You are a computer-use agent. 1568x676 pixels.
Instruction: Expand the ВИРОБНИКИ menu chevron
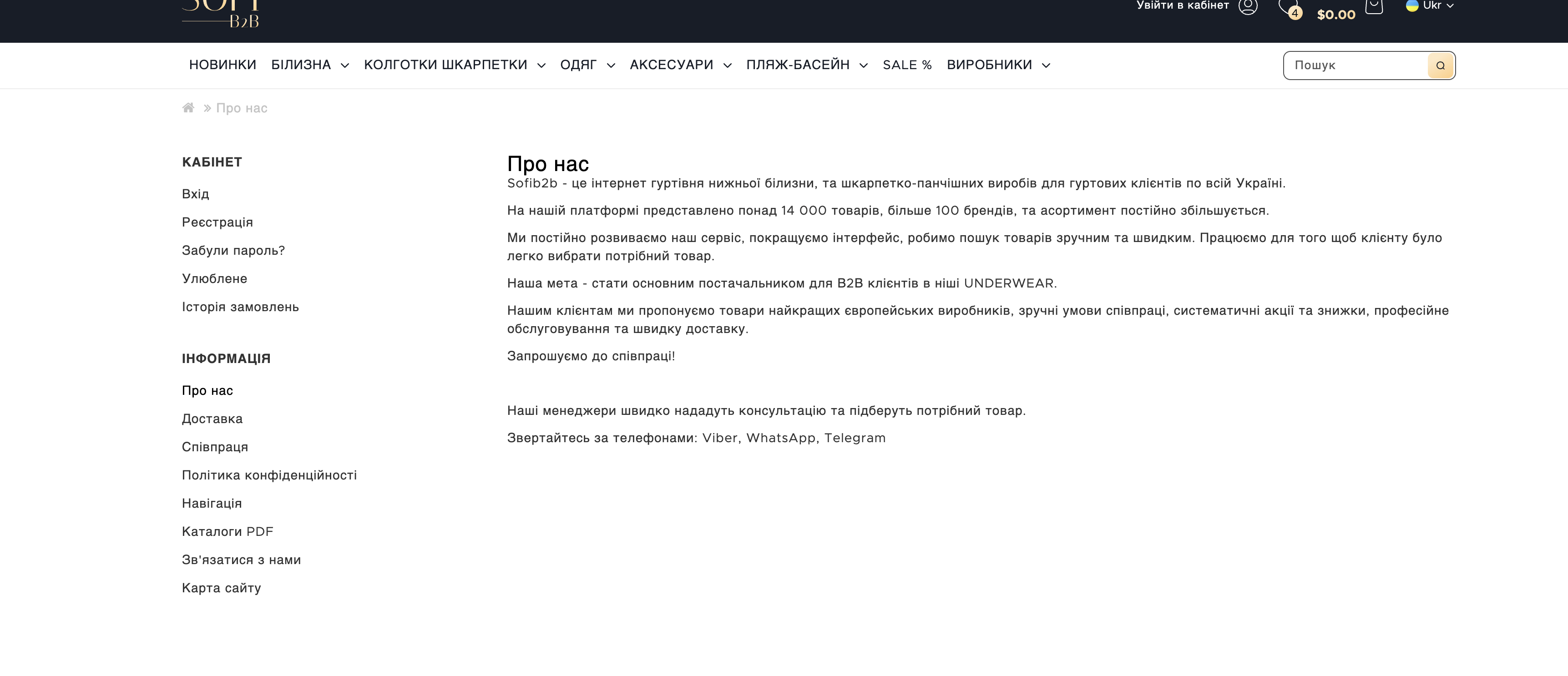[1046, 66]
